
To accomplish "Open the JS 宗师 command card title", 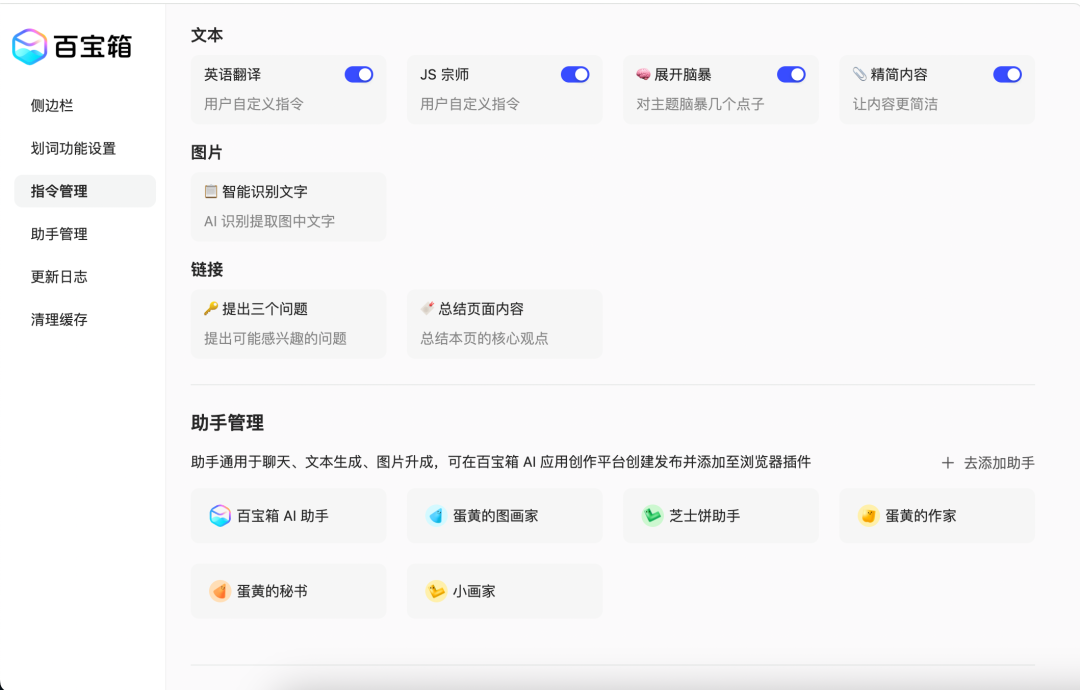I will click(444, 74).
